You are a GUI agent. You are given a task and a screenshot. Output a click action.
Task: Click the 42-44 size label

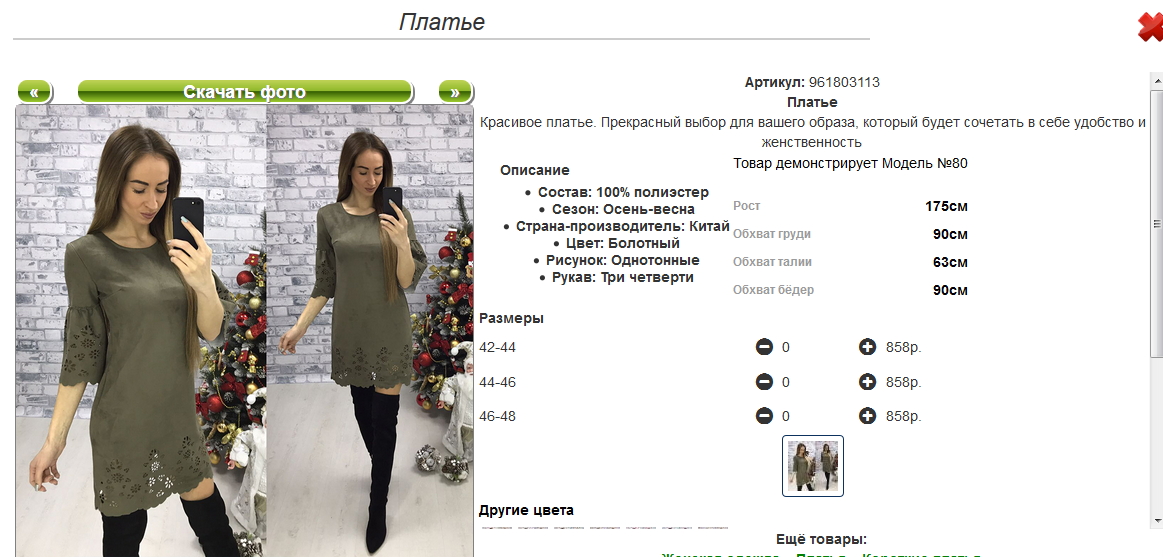click(x=498, y=347)
